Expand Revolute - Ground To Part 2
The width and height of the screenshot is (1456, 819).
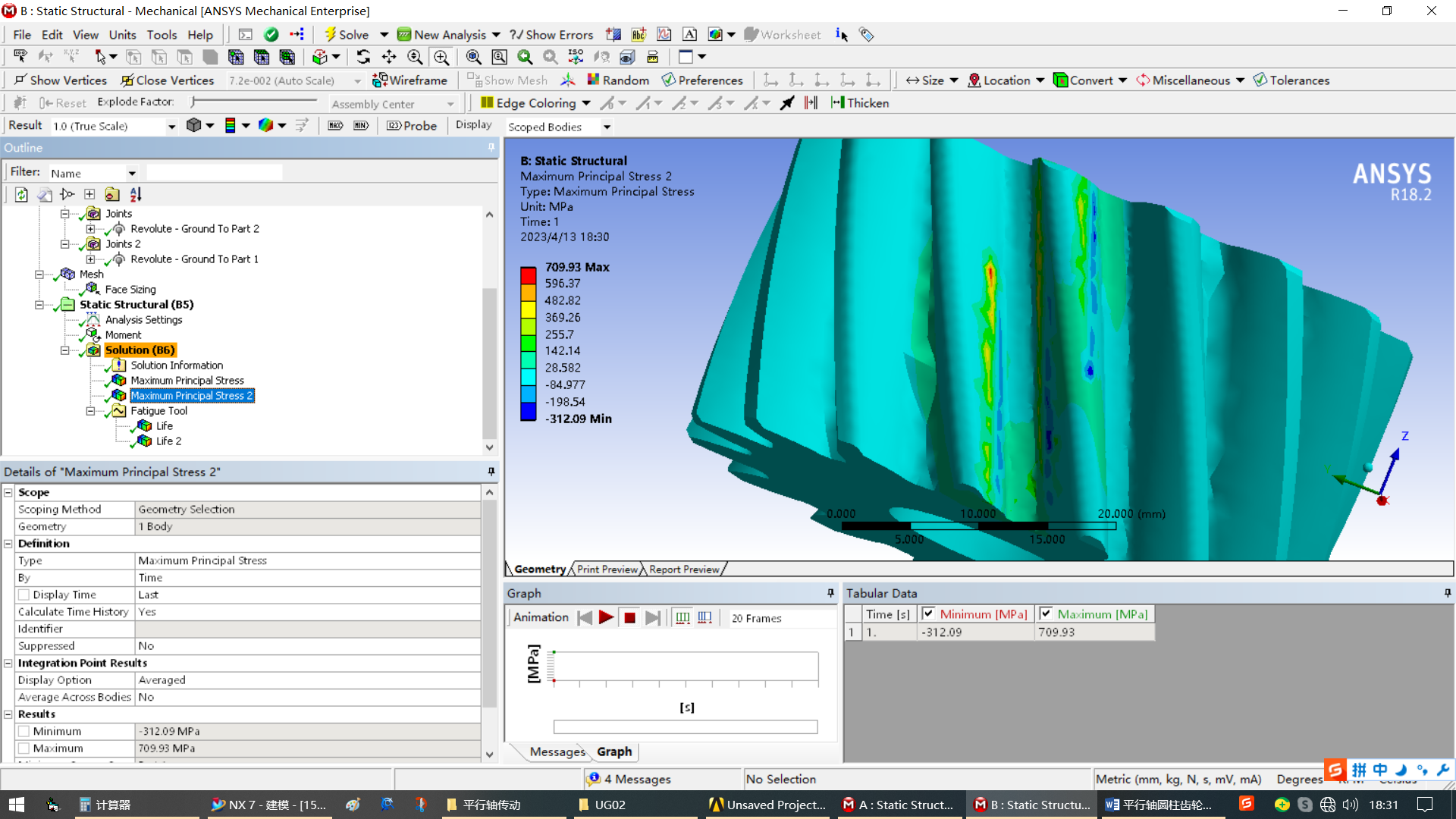(x=90, y=229)
